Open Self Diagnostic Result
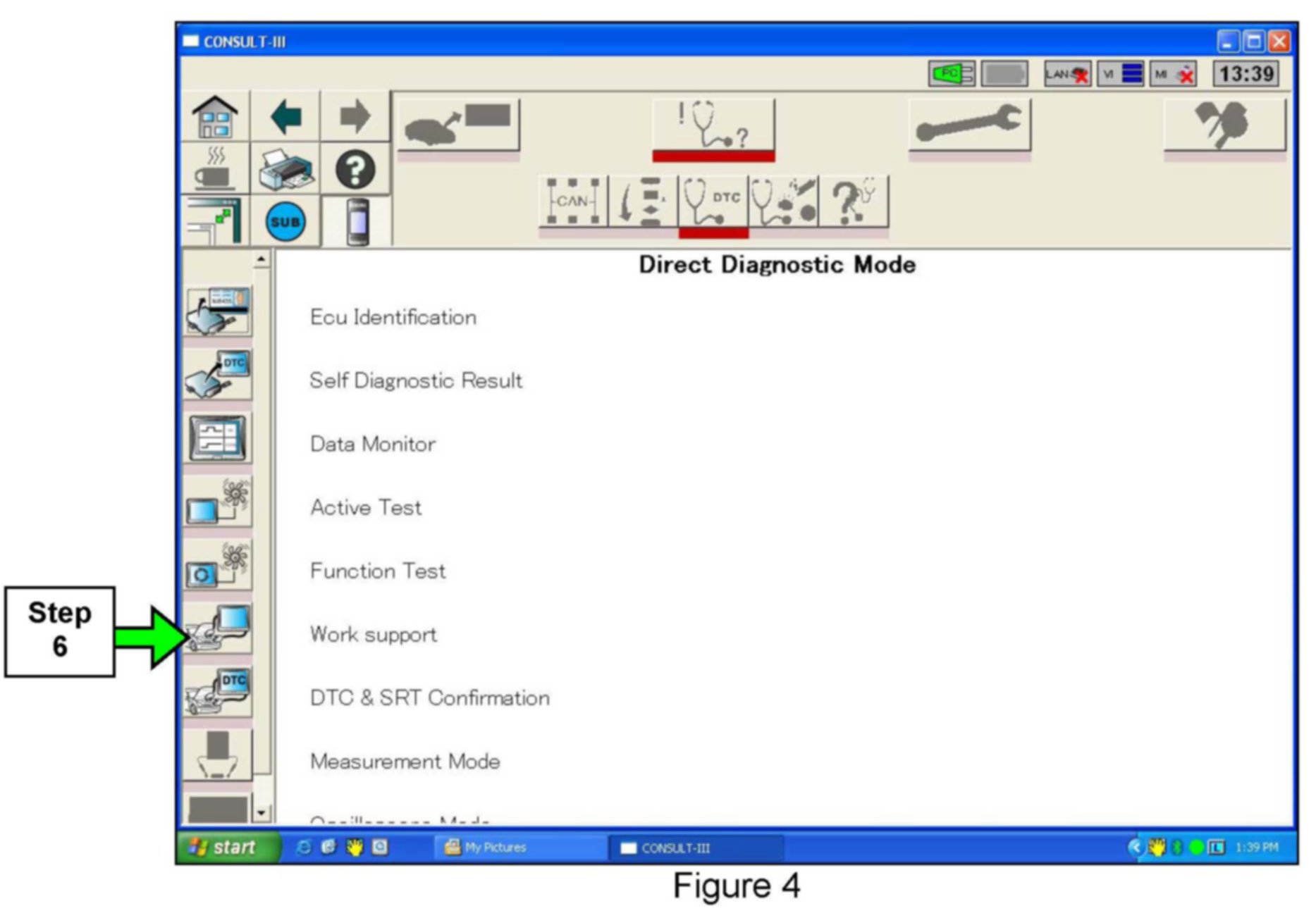The width and height of the screenshot is (1316, 918). coord(416,380)
